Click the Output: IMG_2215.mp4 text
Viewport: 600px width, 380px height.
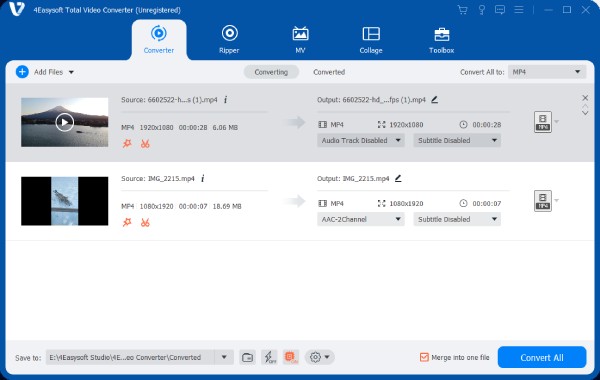(x=353, y=179)
